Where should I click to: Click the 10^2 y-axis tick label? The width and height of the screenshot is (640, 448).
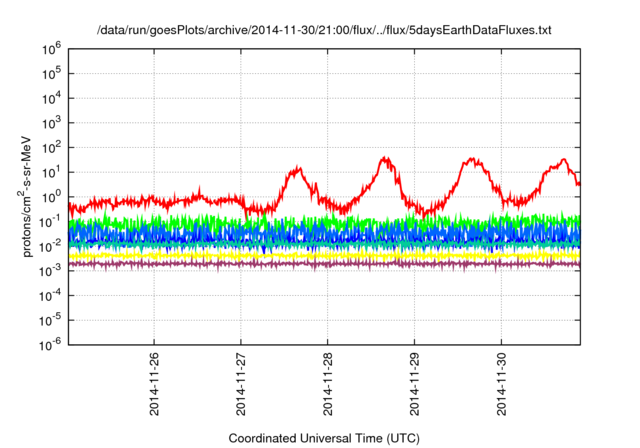[51, 148]
